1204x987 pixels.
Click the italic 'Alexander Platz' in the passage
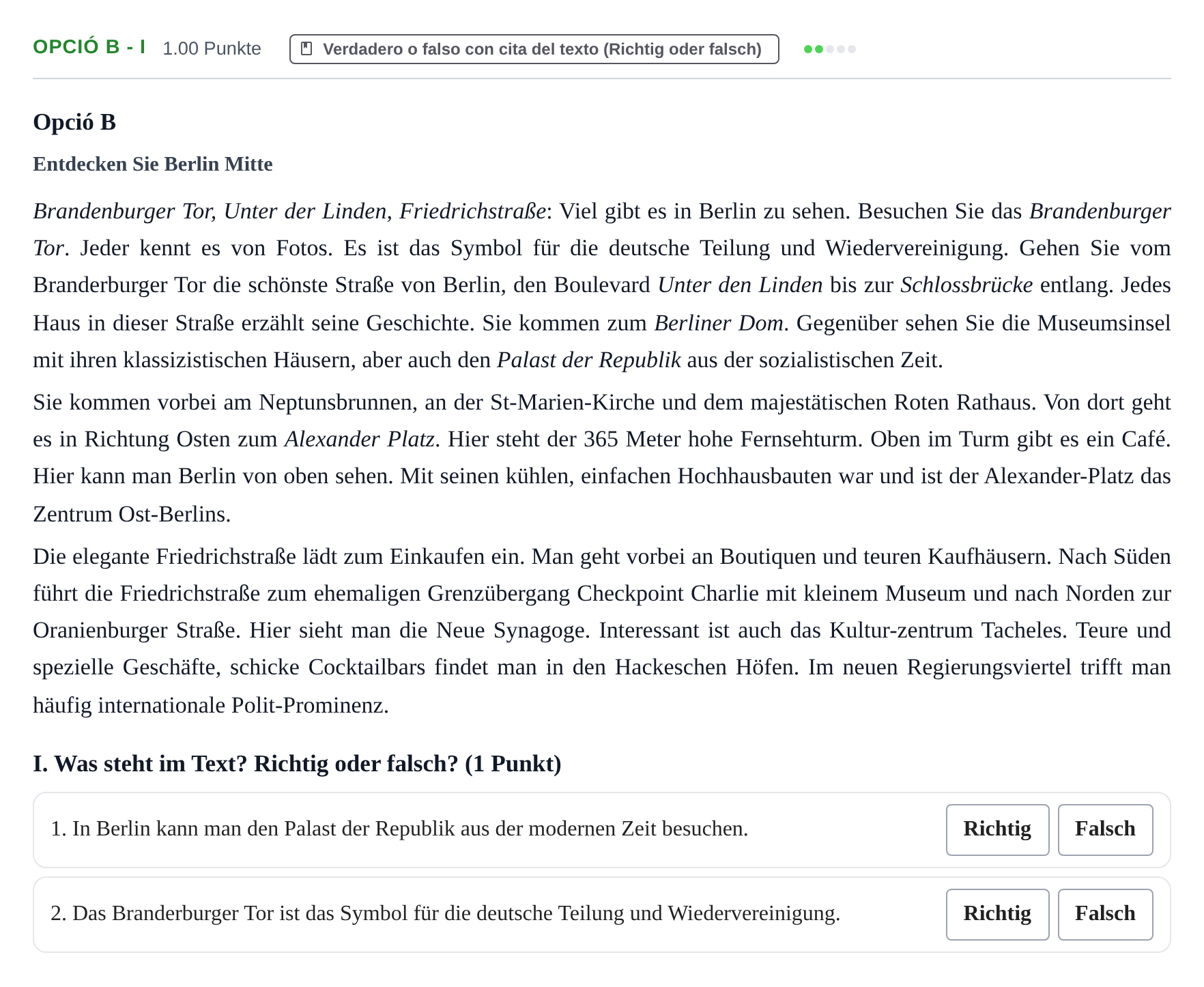pos(360,439)
